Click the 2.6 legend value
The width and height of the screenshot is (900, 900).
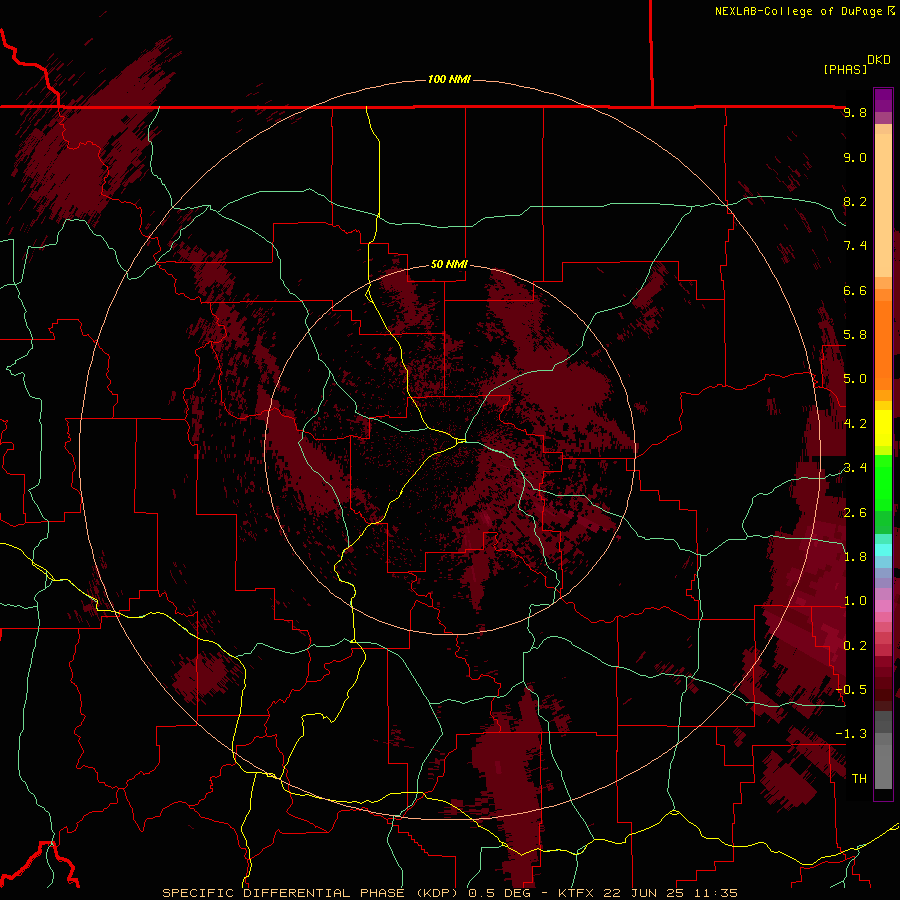pos(855,513)
